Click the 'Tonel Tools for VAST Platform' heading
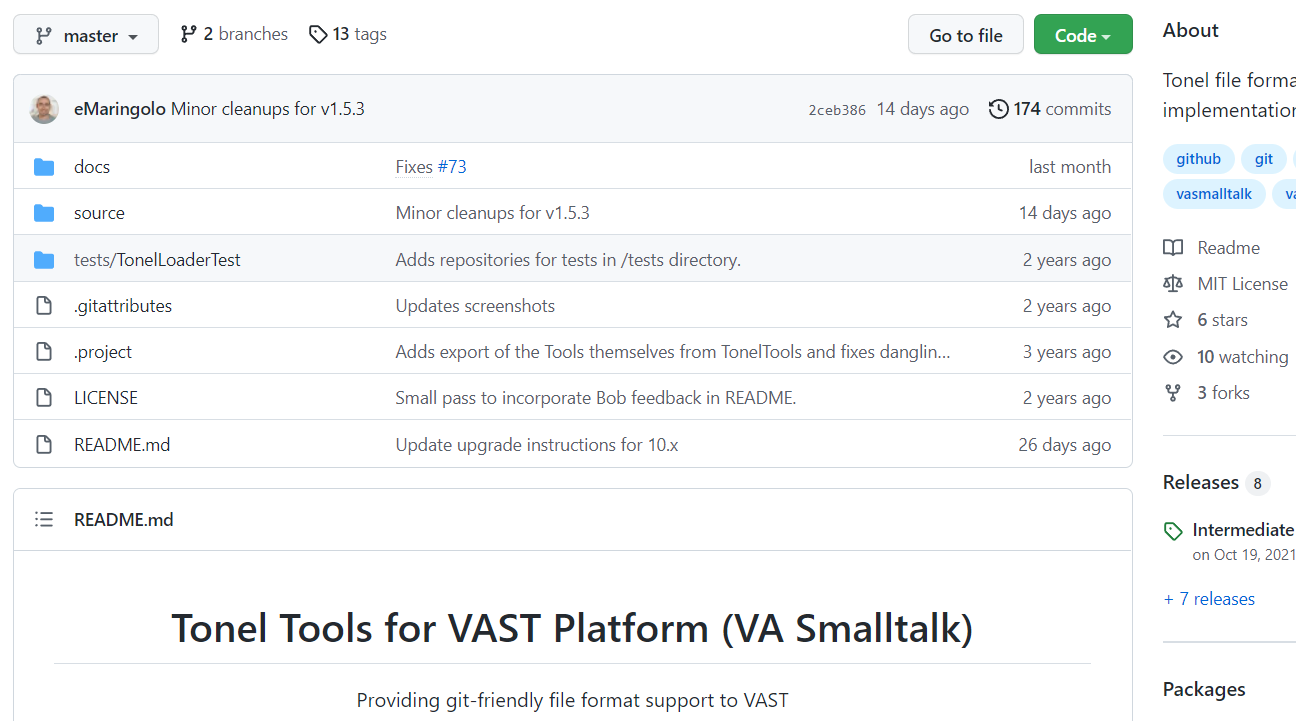 click(572, 628)
